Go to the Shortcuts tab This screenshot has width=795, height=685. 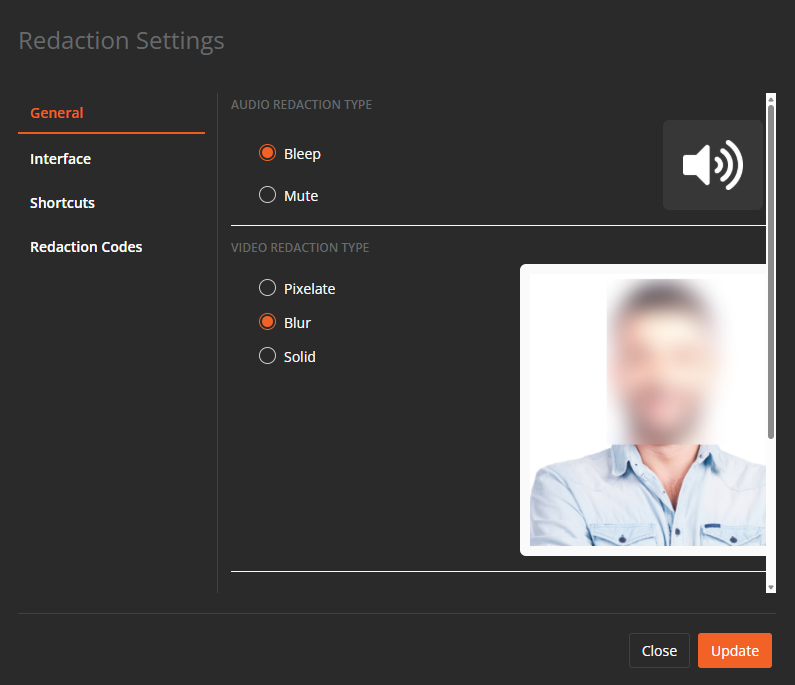pyautogui.click(x=62, y=203)
